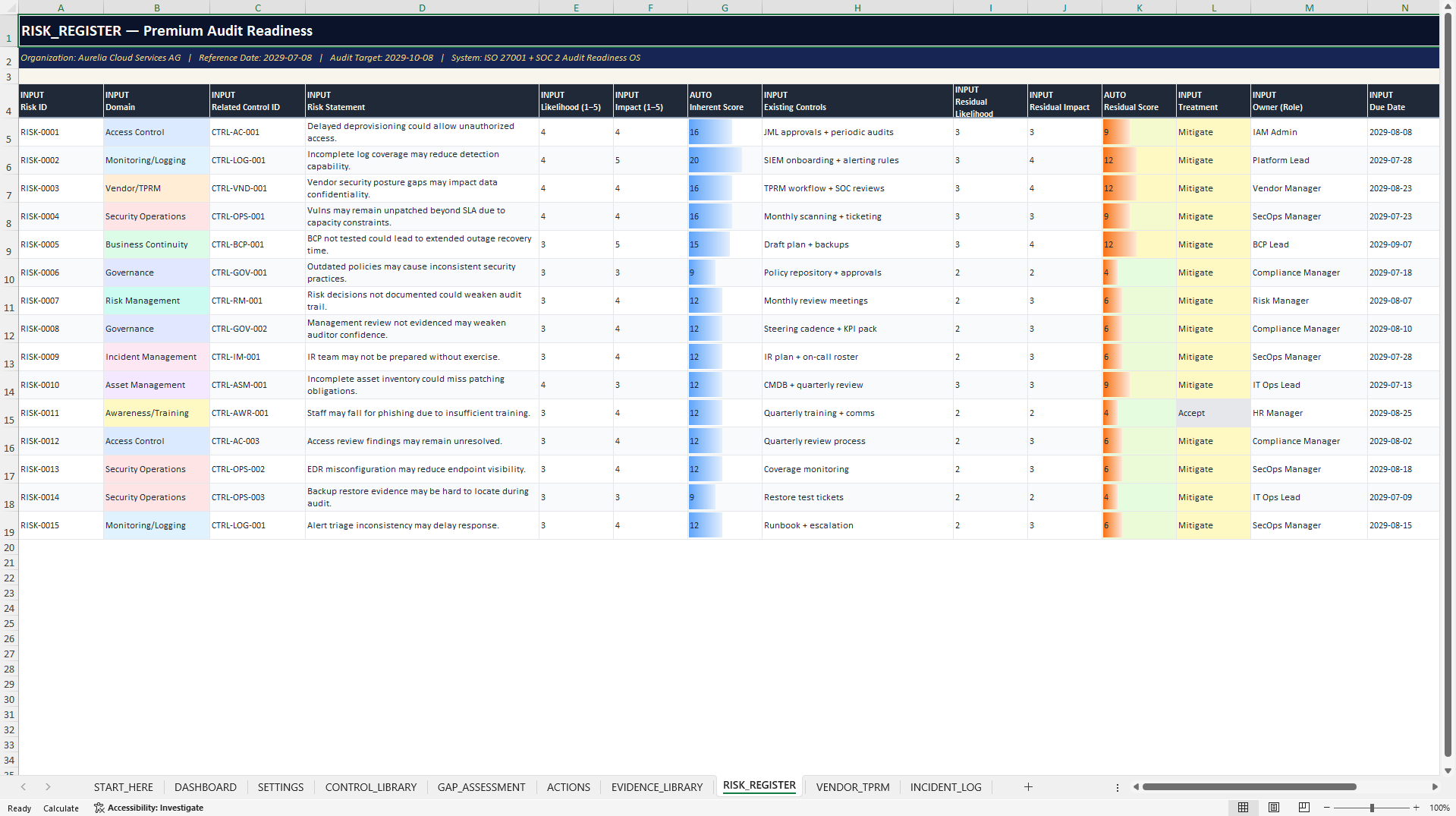This screenshot has width=1456, height=816.
Task: Select row 5 header
Action: tap(9, 132)
